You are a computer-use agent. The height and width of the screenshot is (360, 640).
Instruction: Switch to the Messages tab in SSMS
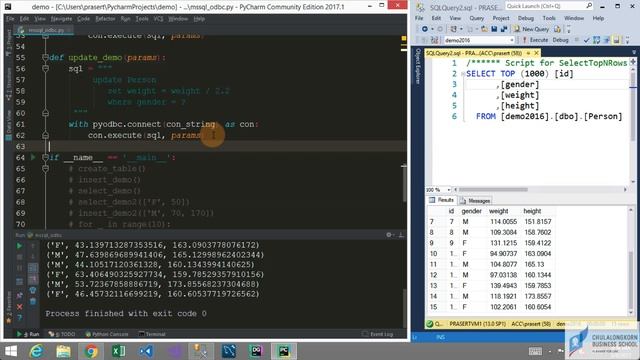coord(475,200)
